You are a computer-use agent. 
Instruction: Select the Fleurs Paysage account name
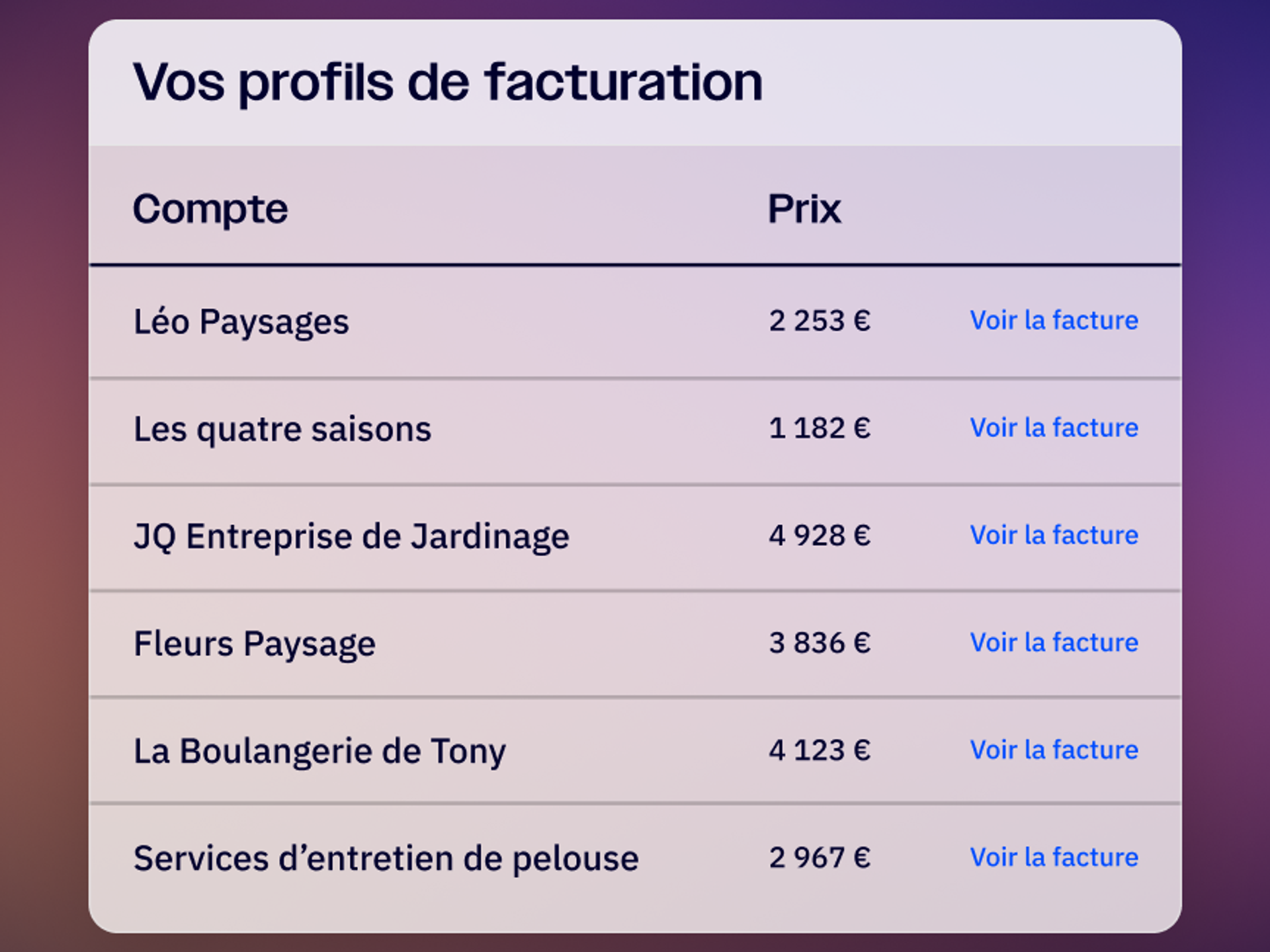pyautogui.click(x=255, y=644)
